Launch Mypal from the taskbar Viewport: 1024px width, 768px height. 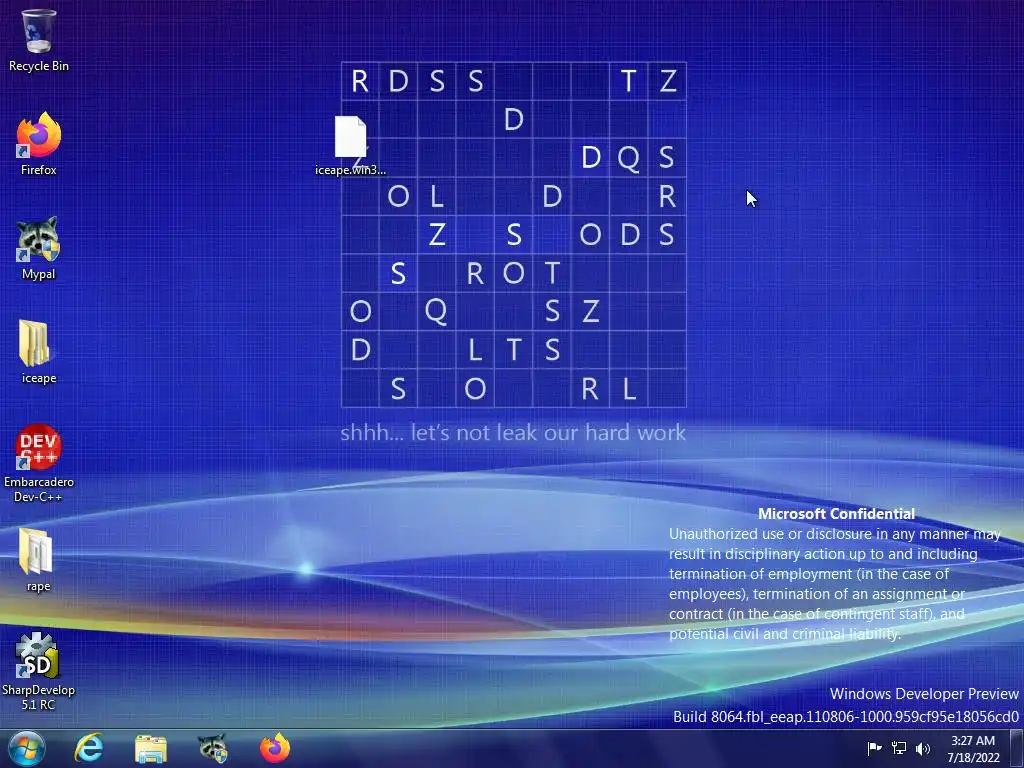pyautogui.click(x=213, y=748)
